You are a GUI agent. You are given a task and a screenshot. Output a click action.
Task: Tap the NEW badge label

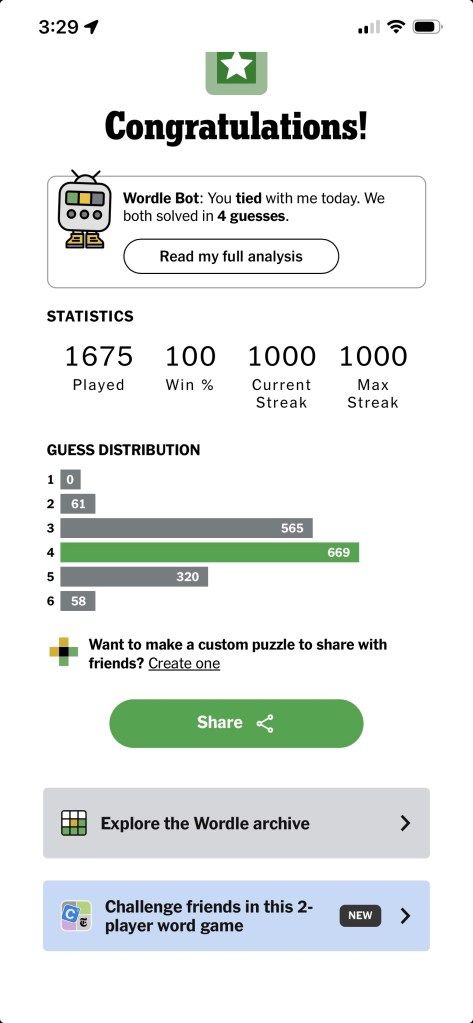pos(360,915)
